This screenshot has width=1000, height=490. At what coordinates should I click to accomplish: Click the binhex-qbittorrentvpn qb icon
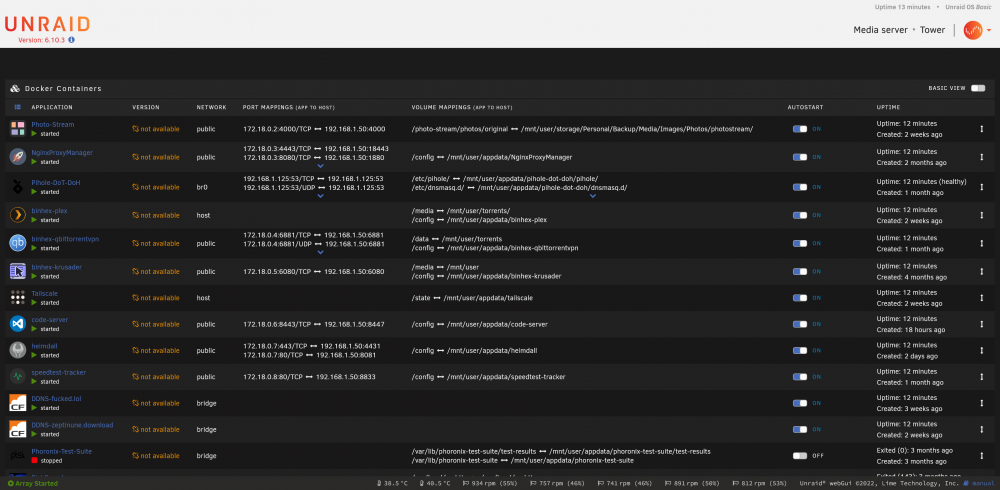point(17,243)
